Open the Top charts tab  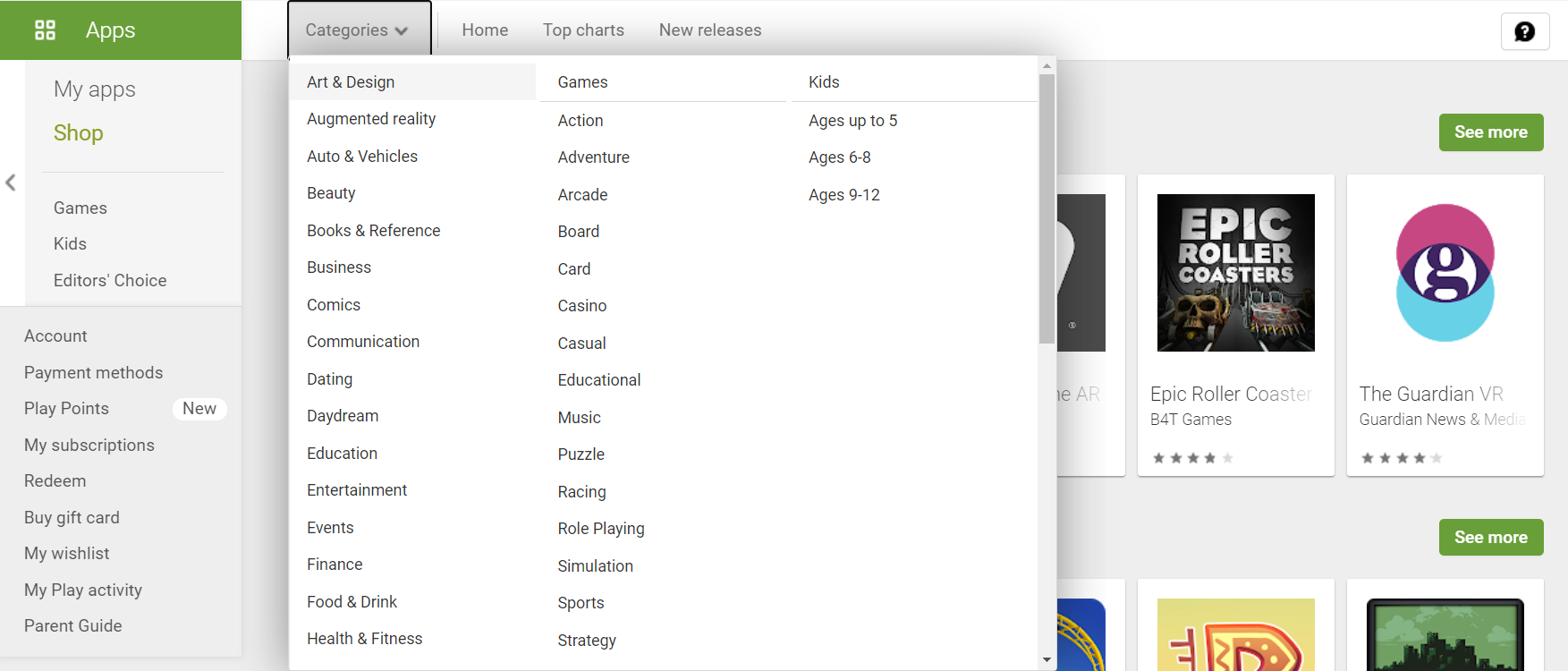[x=583, y=30]
